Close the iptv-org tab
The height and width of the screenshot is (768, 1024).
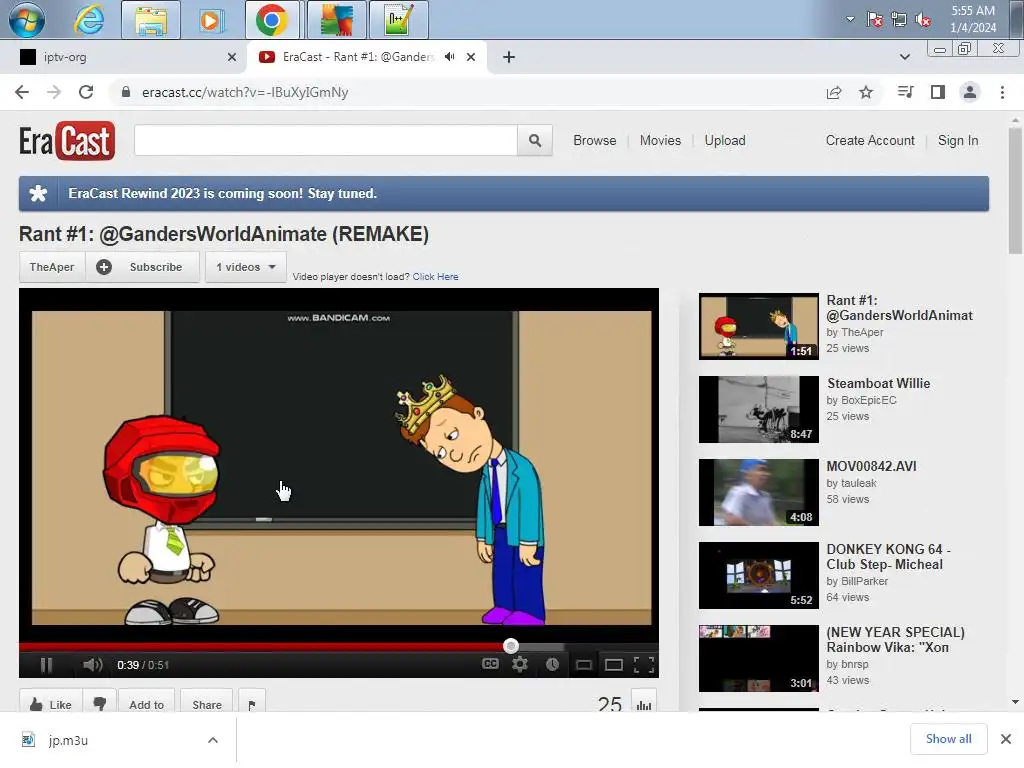(x=232, y=57)
